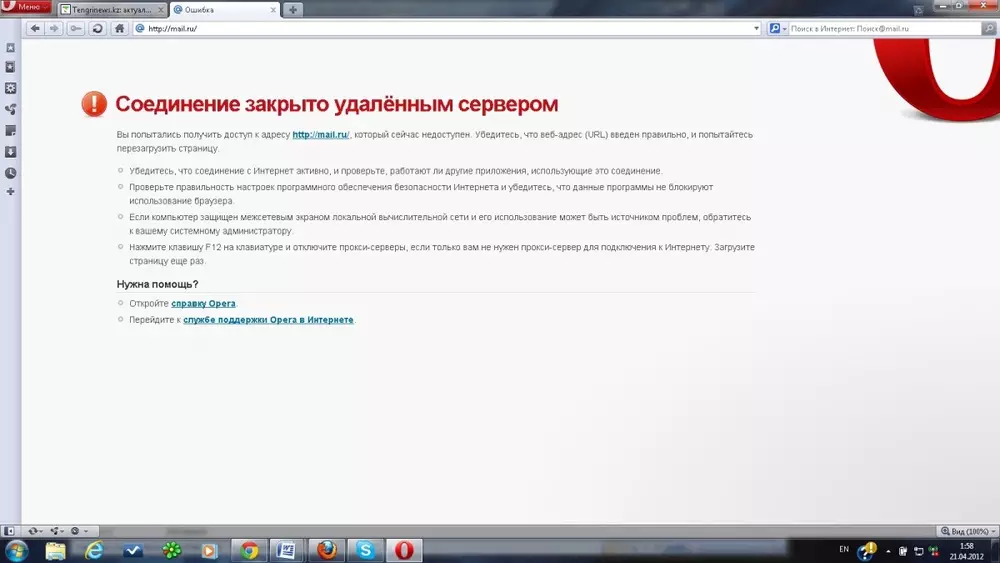The image size is (1000, 563).
Task: Follow the справку Opera help link
Action: coord(203,303)
